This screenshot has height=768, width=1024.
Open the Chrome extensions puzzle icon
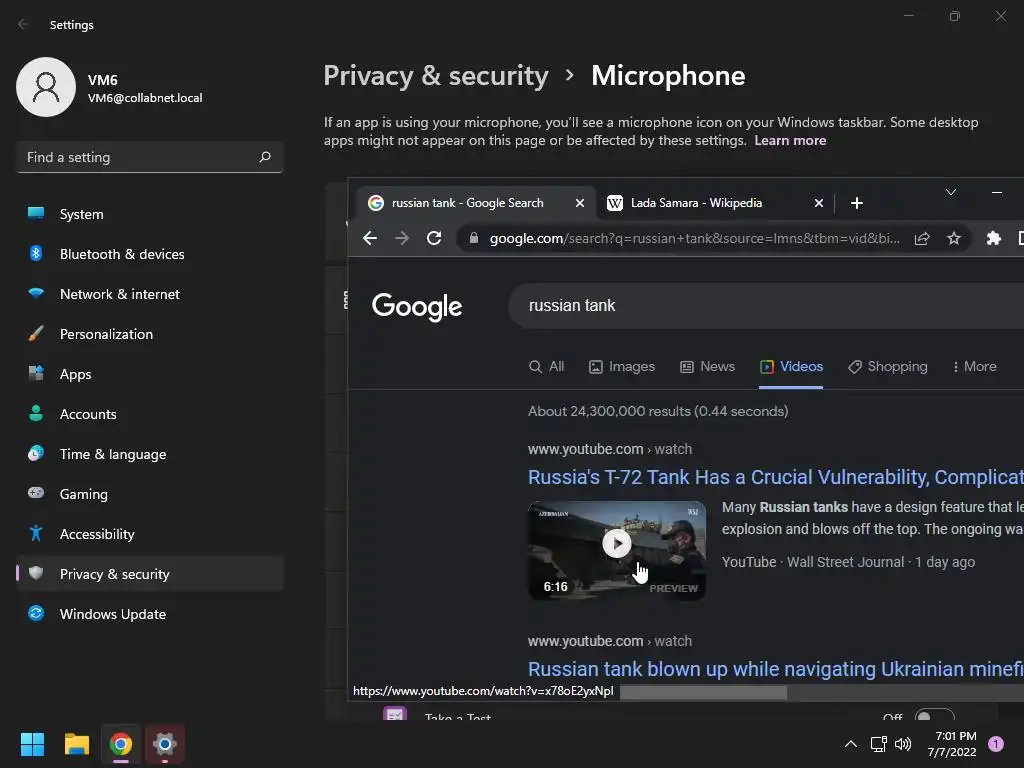pyautogui.click(x=993, y=238)
